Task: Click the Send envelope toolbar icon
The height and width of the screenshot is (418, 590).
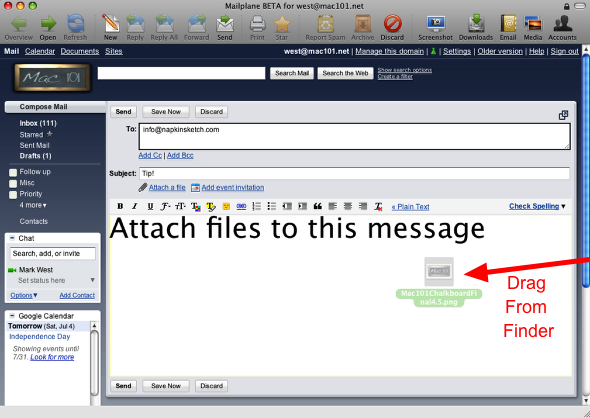Action: (225, 24)
